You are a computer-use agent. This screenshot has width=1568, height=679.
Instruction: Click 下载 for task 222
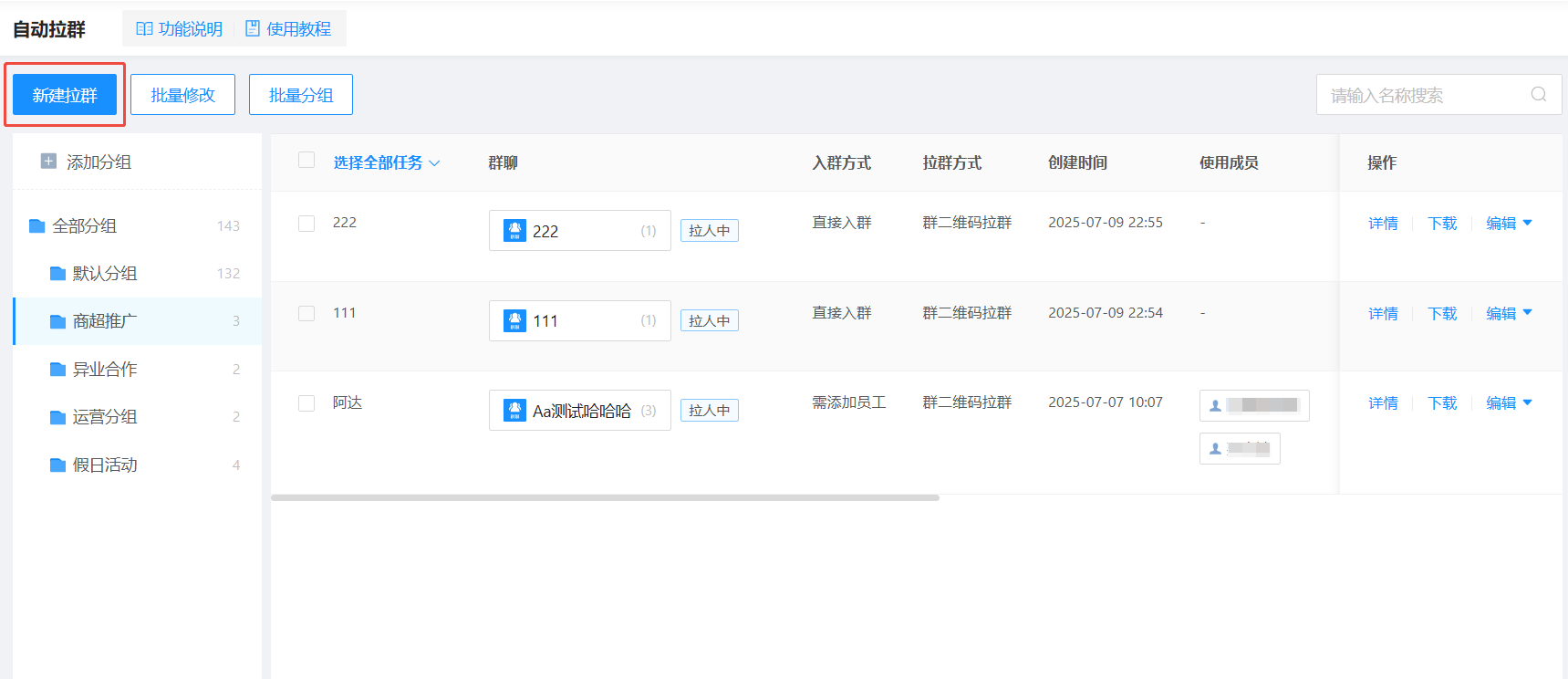(x=1442, y=223)
